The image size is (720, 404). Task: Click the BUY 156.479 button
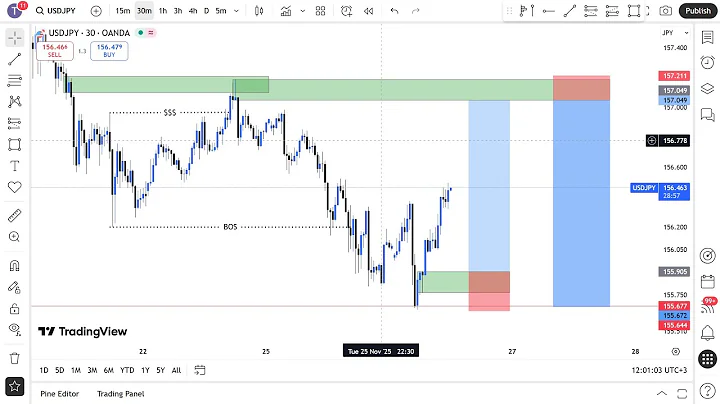pyautogui.click(x=109, y=50)
